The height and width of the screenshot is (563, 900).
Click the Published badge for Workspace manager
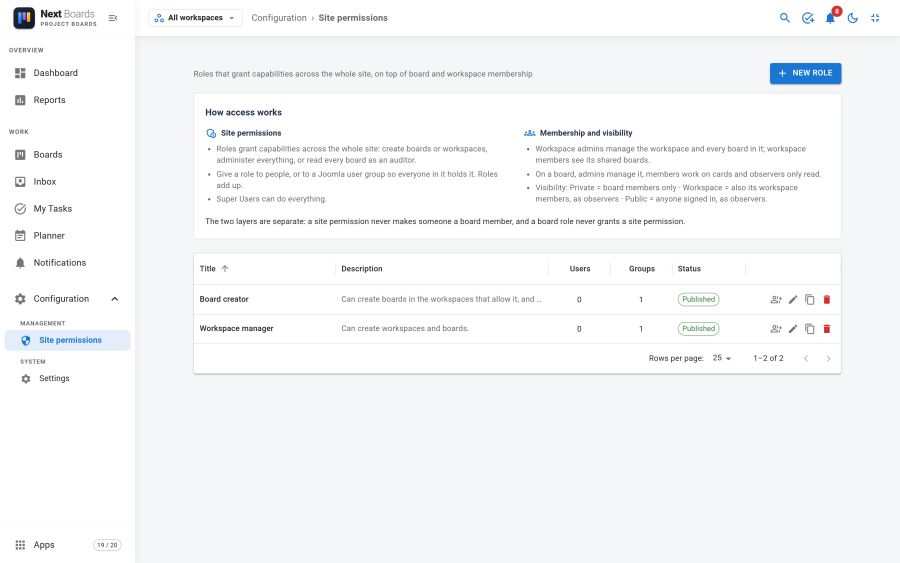pos(699,329)
